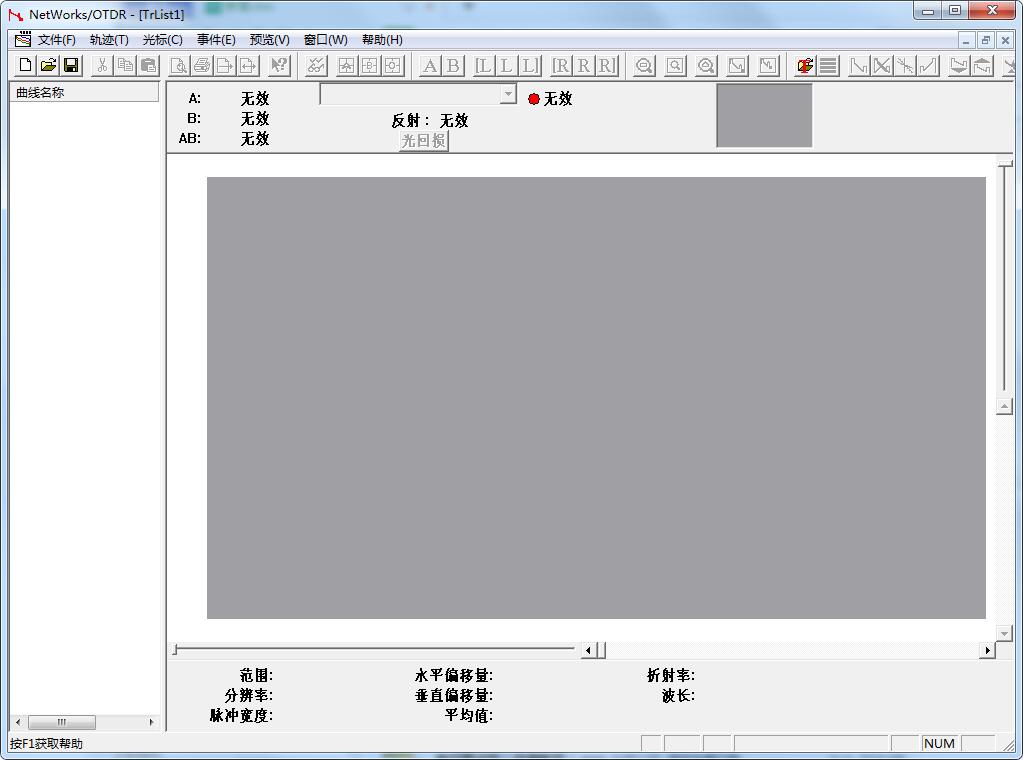The height and width of the screenshot is (760, 1023).
Task: Click the 光回损 button
Action: [423, 140]
